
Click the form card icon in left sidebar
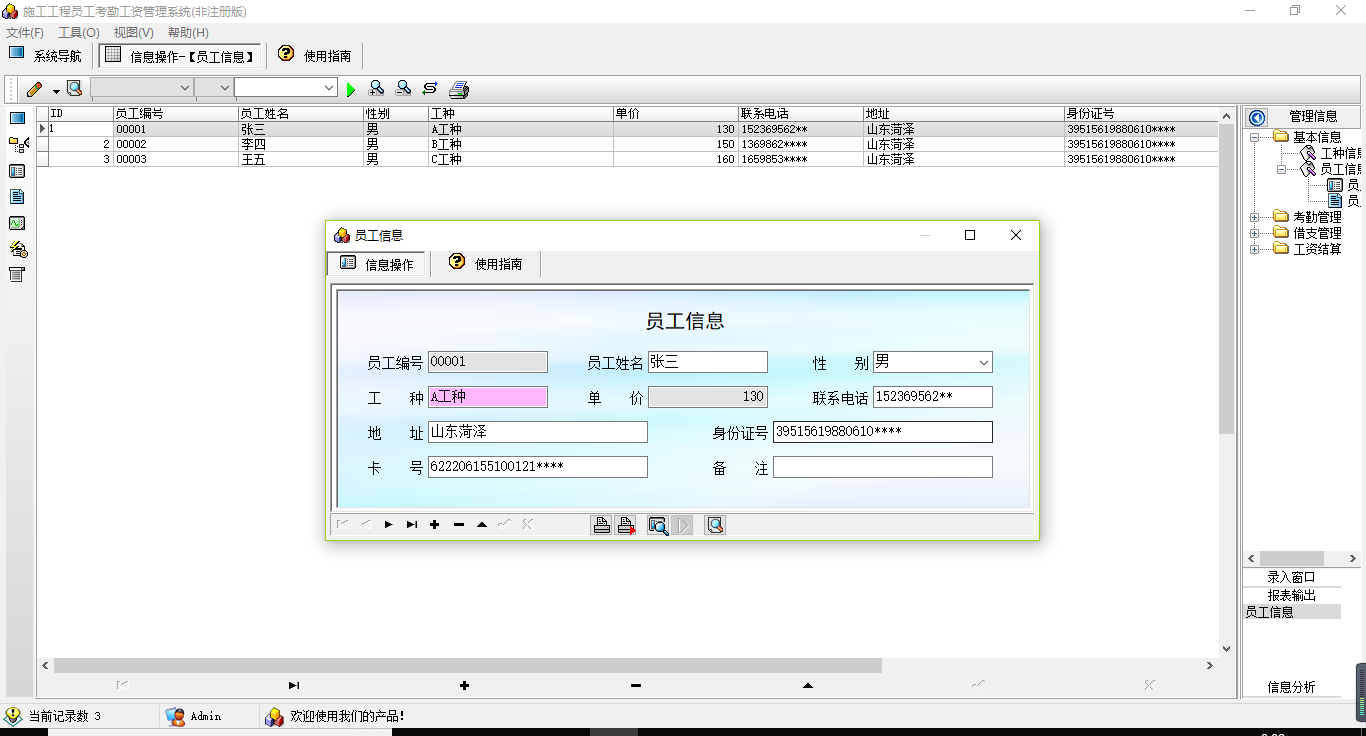click(x=17, y=171)
